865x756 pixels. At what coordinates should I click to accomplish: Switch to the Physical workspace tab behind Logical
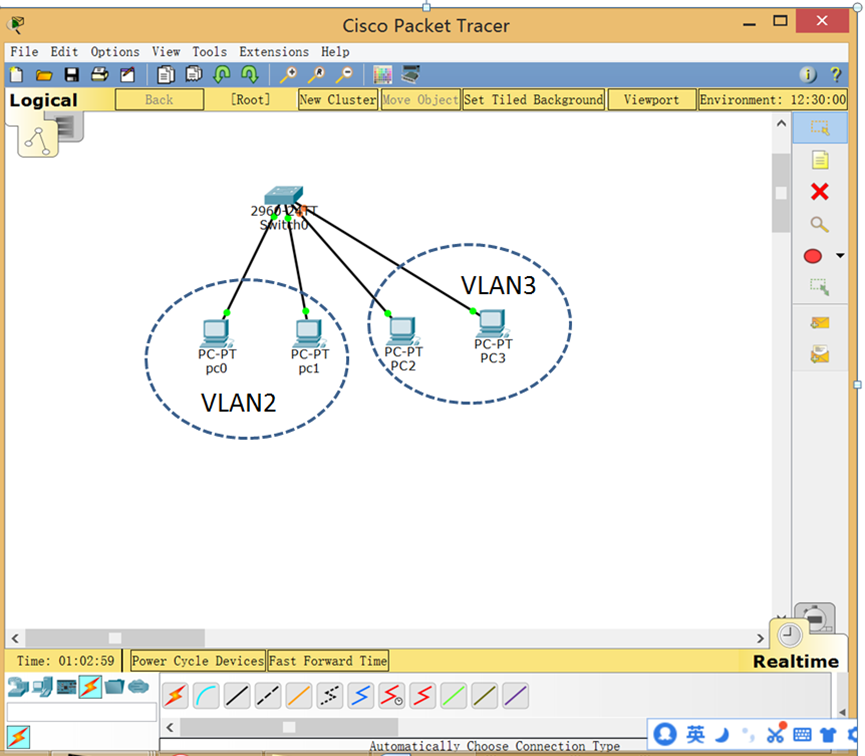(x=70, y=127)
